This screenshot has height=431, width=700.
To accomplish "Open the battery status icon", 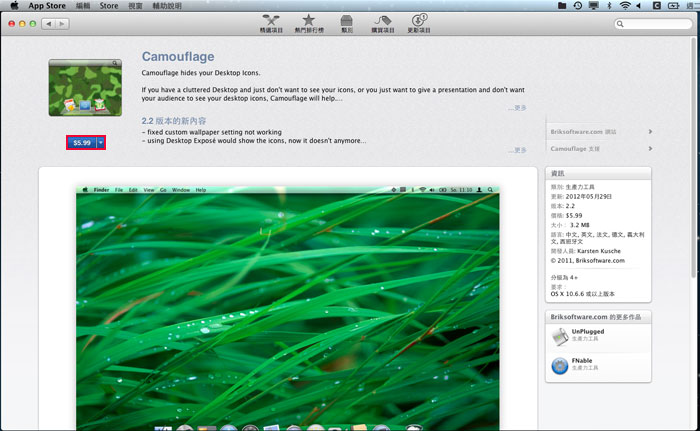I will (x=673, y=5).
